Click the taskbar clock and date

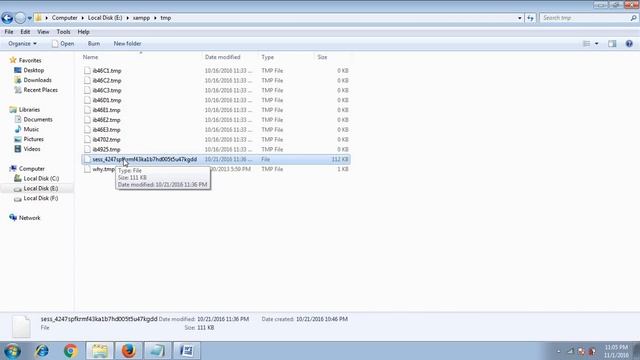pos(616,351)
